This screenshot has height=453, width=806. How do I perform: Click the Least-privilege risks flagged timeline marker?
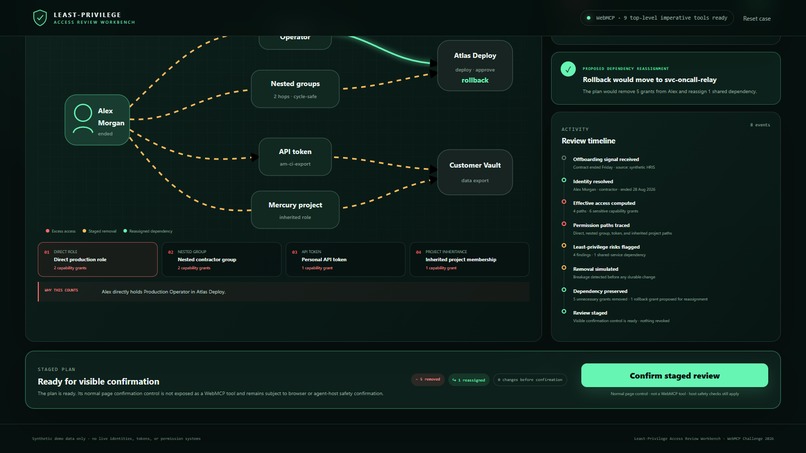[x=564, y=246]
